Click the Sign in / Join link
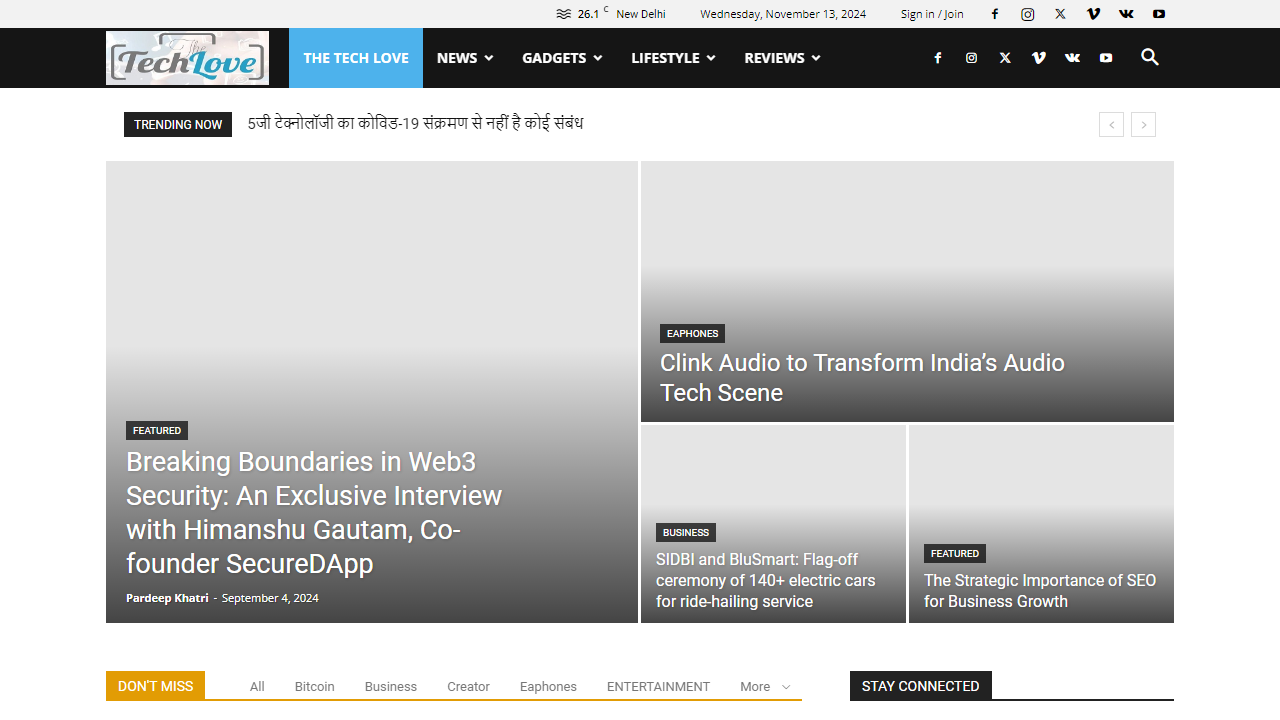 932,14
